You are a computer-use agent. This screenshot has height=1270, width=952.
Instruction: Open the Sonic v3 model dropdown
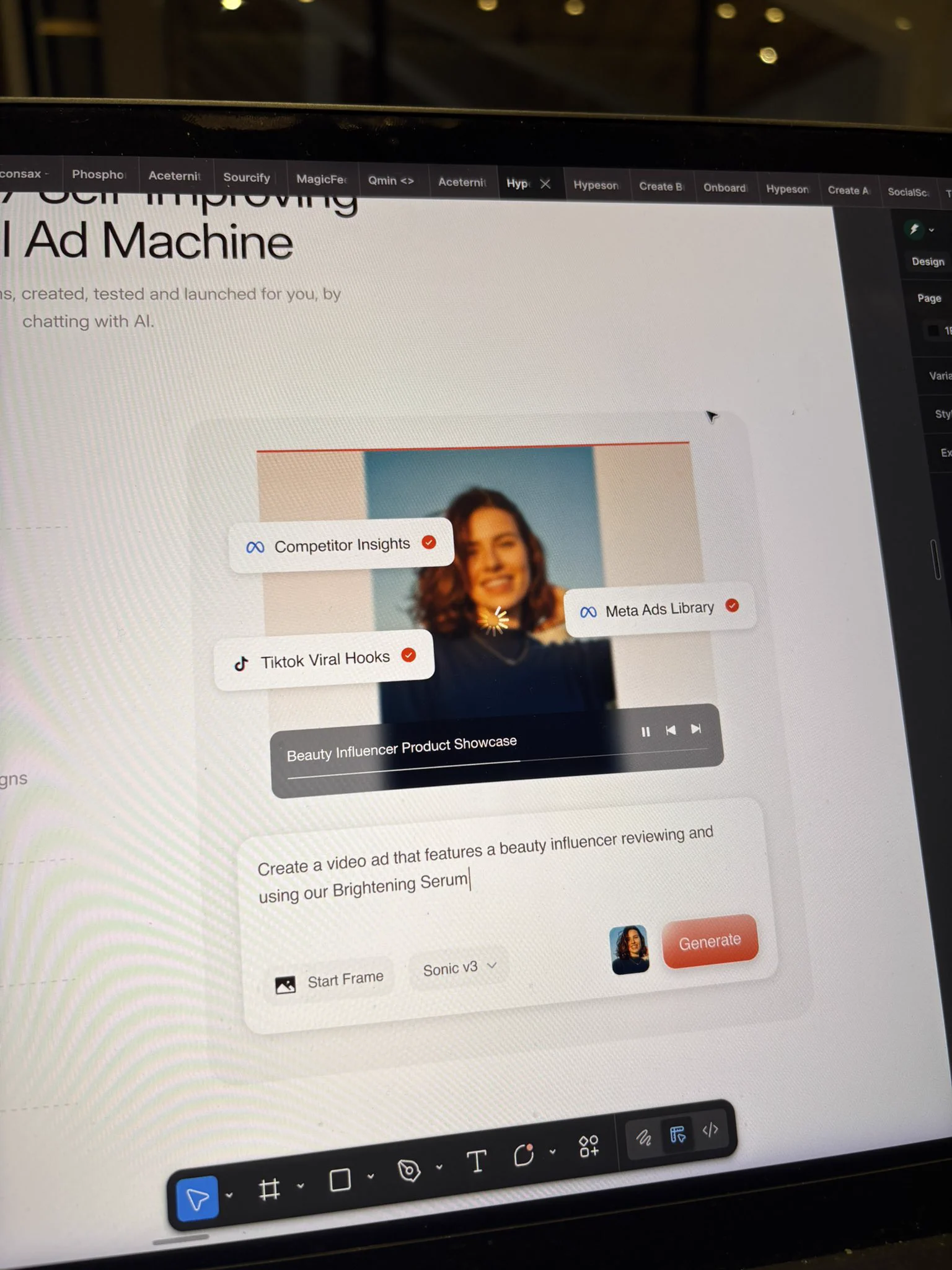[459, 968]
